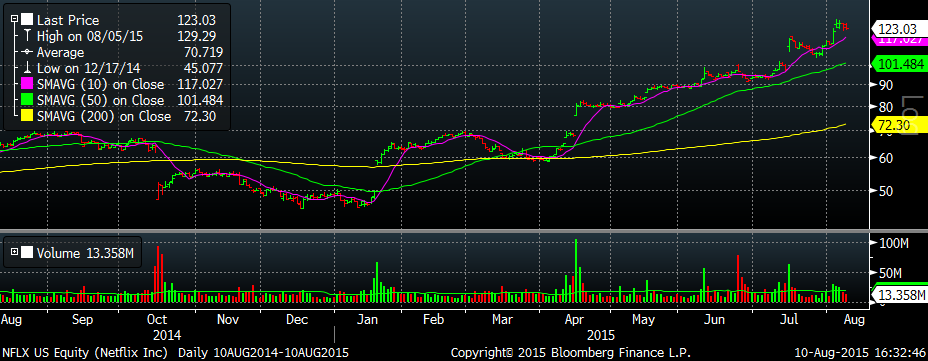Click the May month label on time axis

pos(643,320)
